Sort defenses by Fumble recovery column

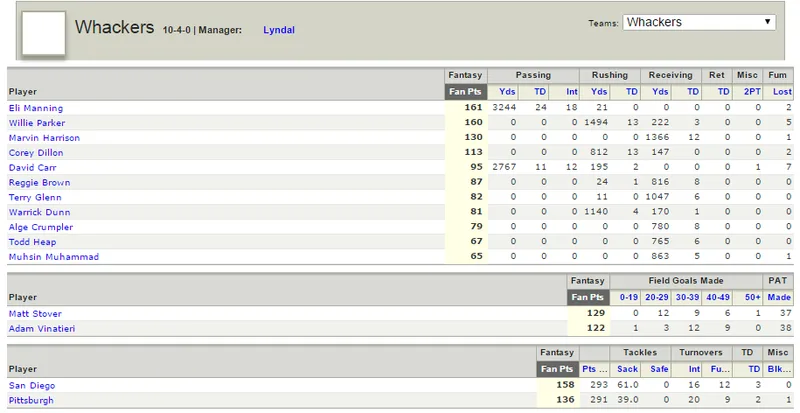[x=720, y=369]
